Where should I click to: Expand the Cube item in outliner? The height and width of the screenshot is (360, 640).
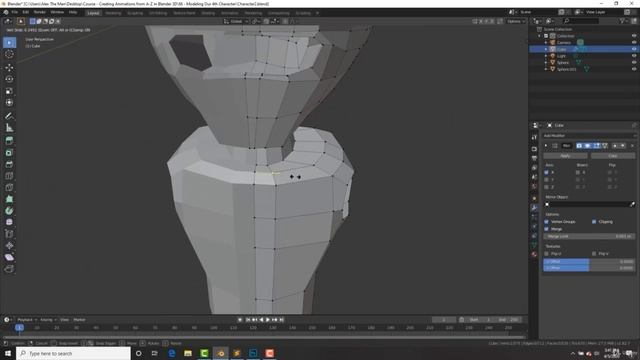(546, 49)
